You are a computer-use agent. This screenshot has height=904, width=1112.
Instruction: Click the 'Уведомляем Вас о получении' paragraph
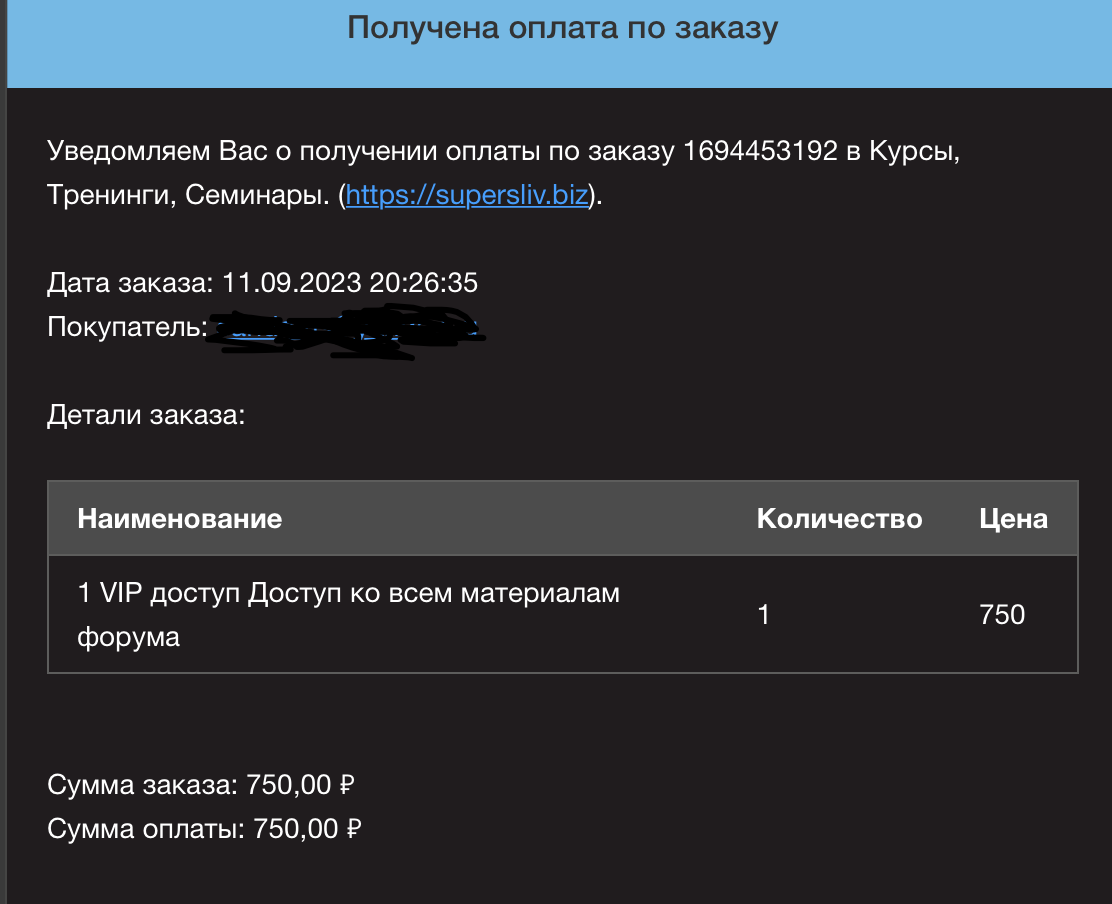[x=504, y=172]
